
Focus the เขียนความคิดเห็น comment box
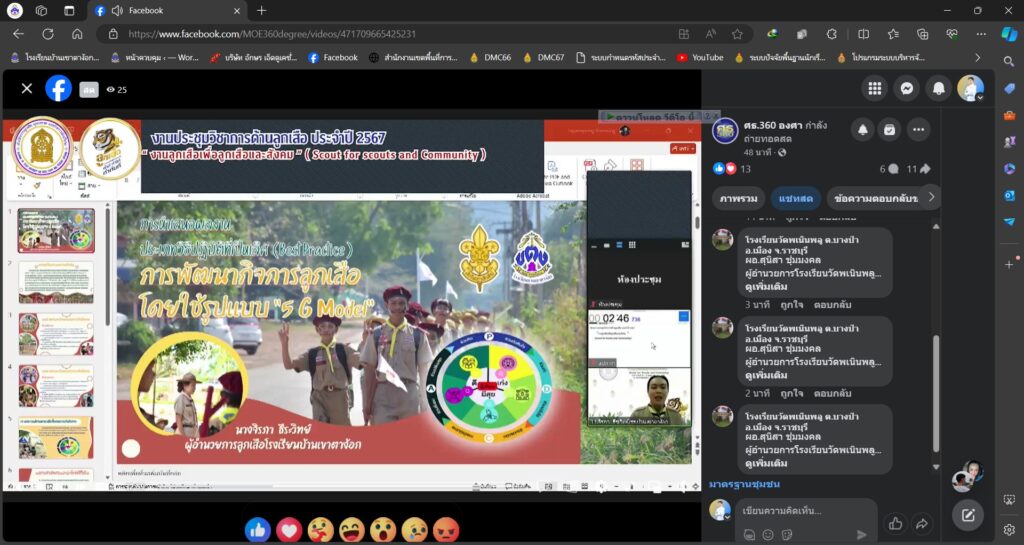click(x=806, y=510)
